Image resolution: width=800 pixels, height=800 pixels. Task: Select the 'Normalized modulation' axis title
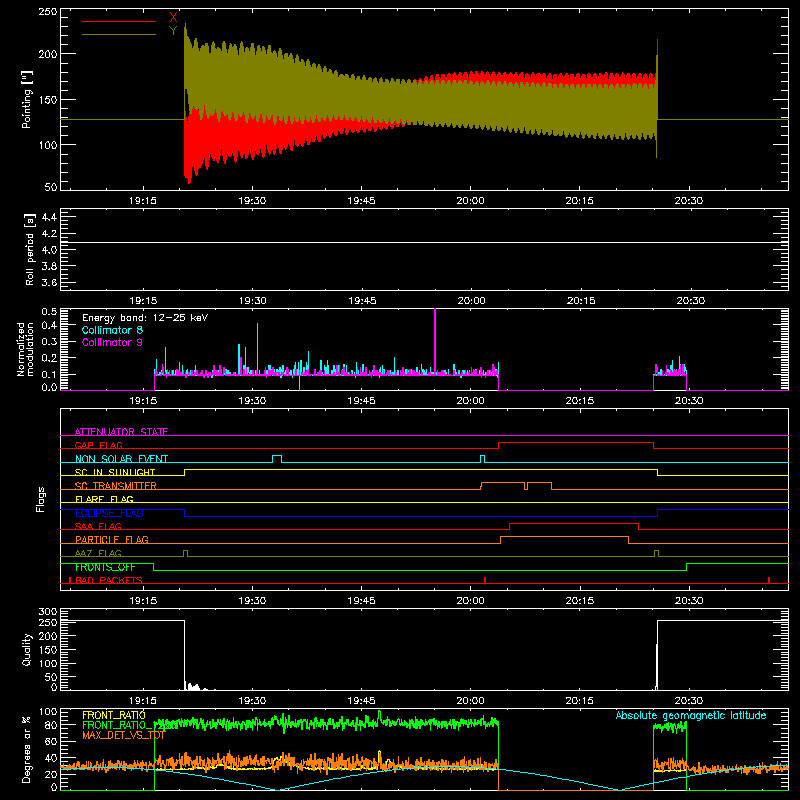25,349
